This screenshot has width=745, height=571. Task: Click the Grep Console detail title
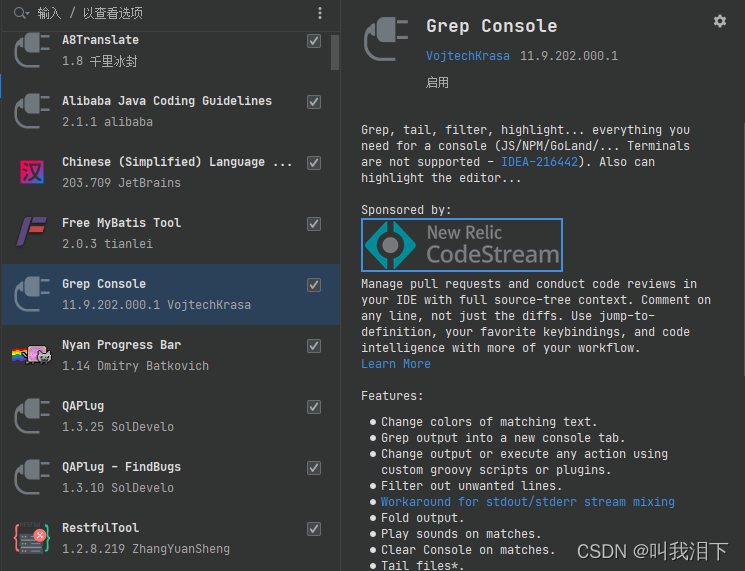point(491,26)
